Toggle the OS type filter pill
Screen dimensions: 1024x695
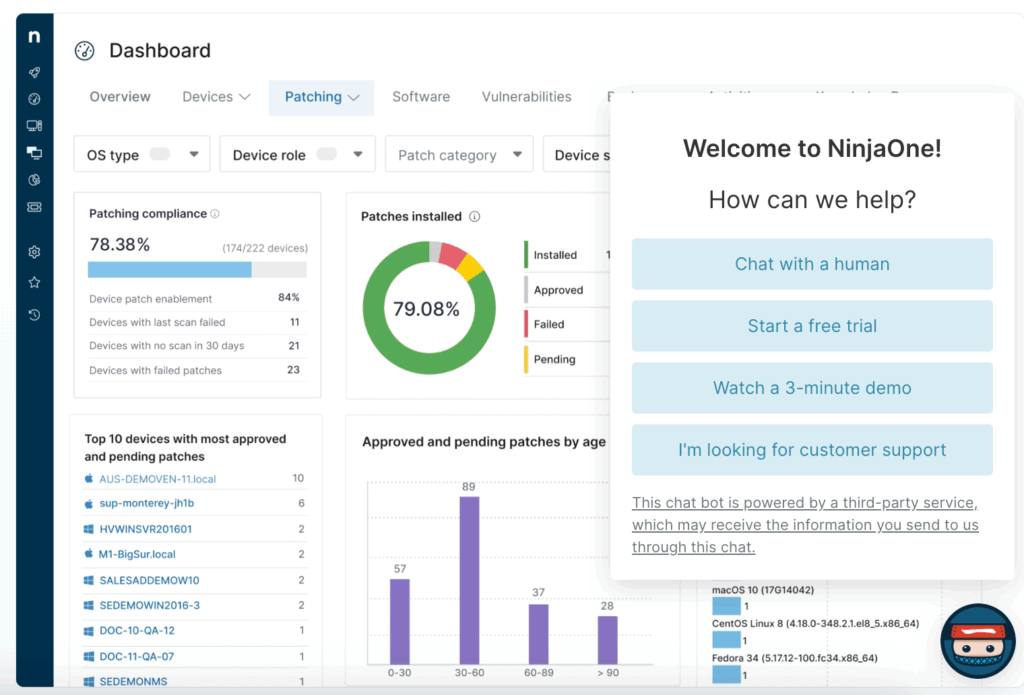(160, 155)
